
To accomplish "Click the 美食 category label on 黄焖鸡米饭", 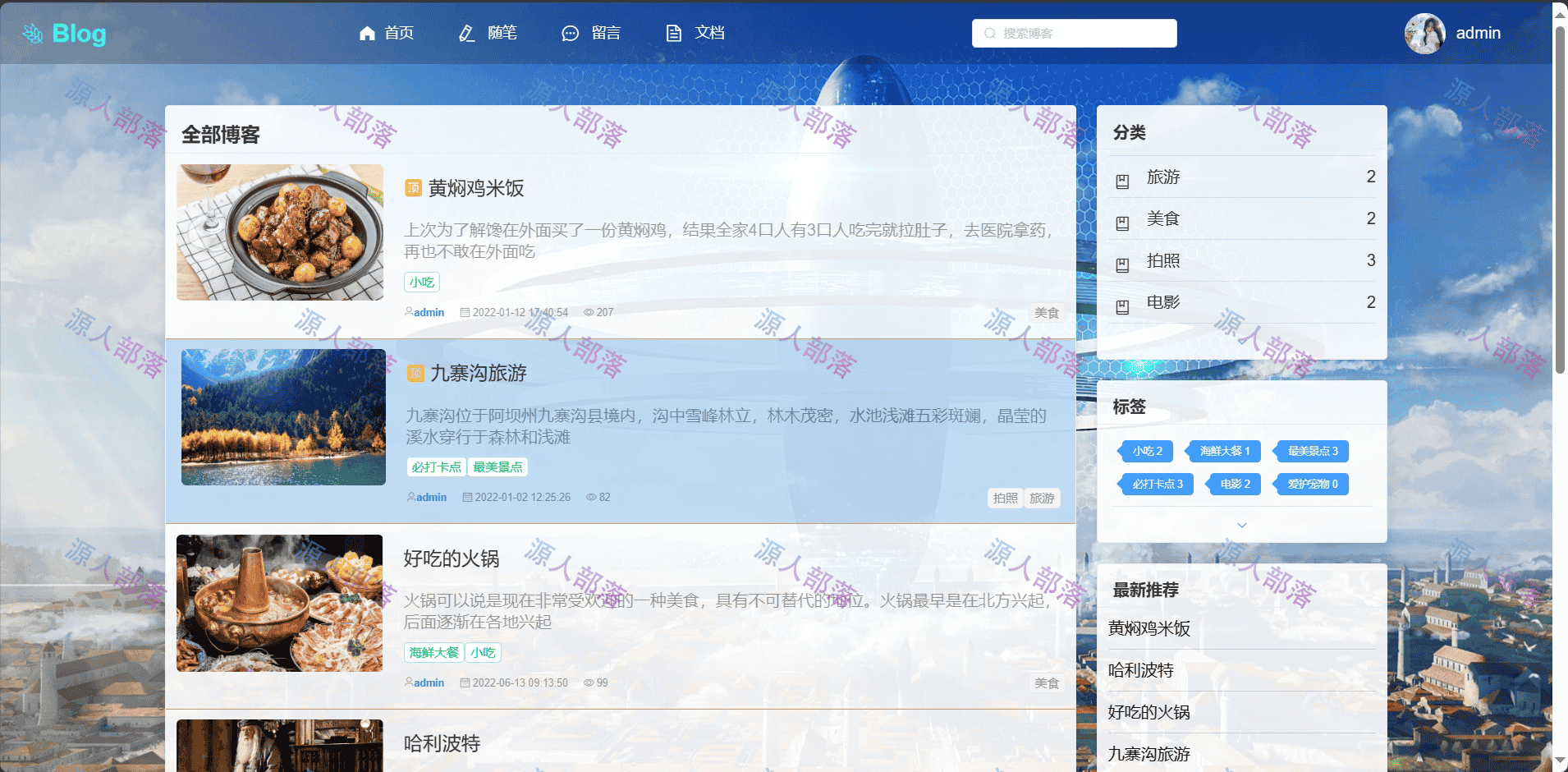I will tap(1047, 313).
